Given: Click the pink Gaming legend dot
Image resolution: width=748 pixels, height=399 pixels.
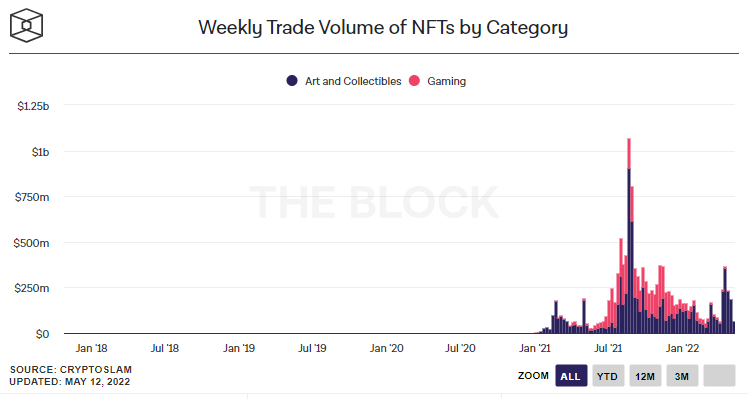Looking at the screenshot, I should 415,81.
